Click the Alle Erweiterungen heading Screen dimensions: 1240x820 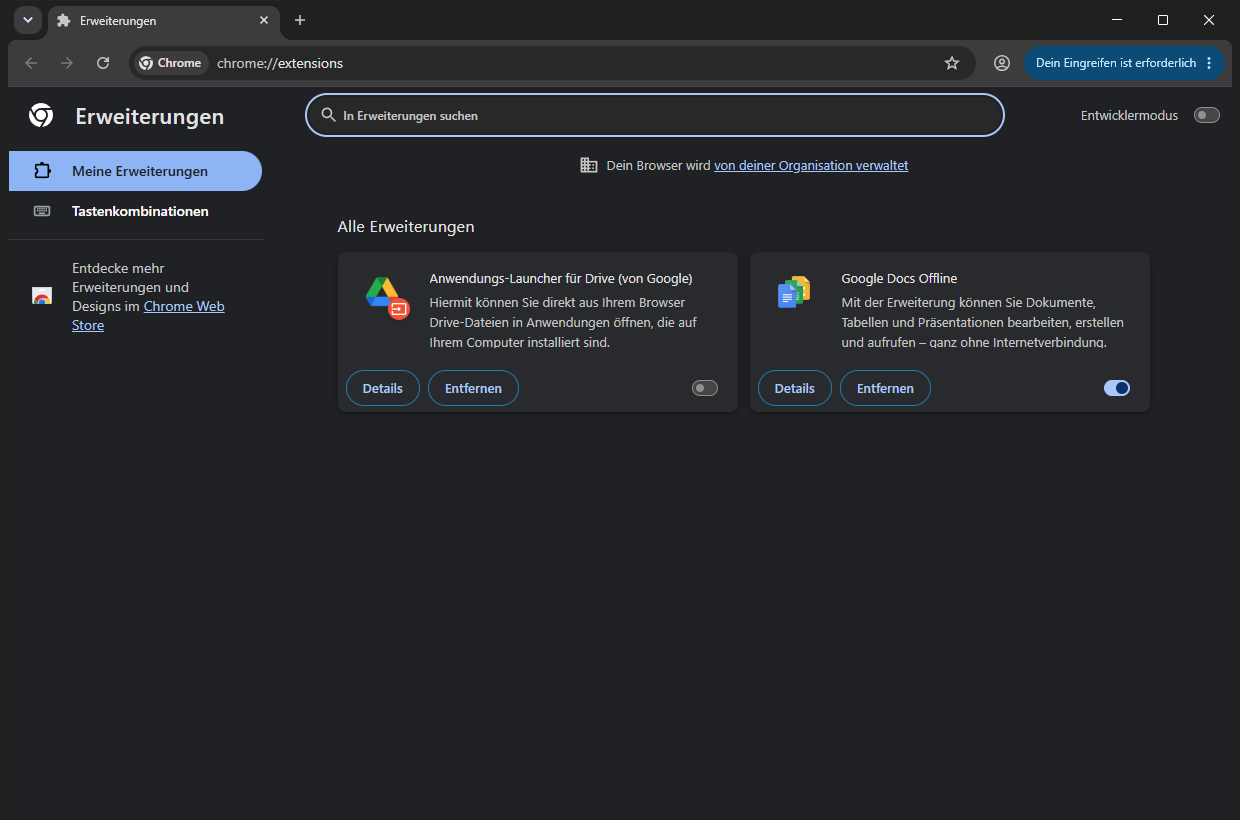pyautogui.click(x=406, y=227)
